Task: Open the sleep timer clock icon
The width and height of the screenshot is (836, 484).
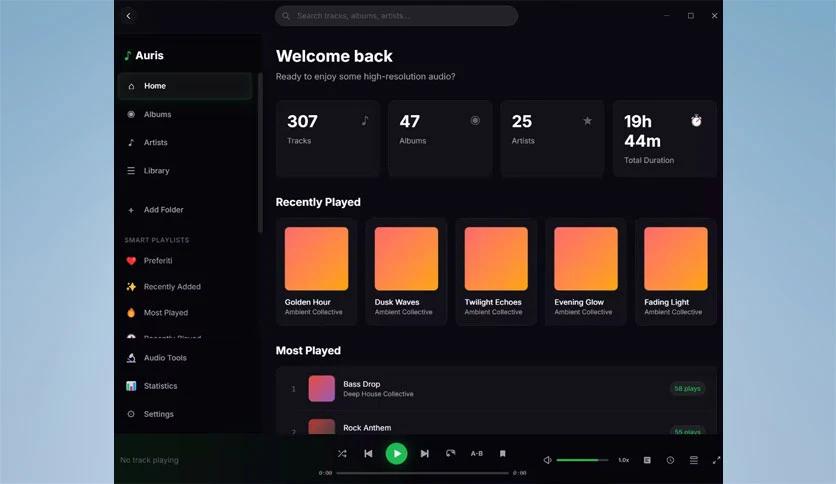Action: tap(670, 460)
